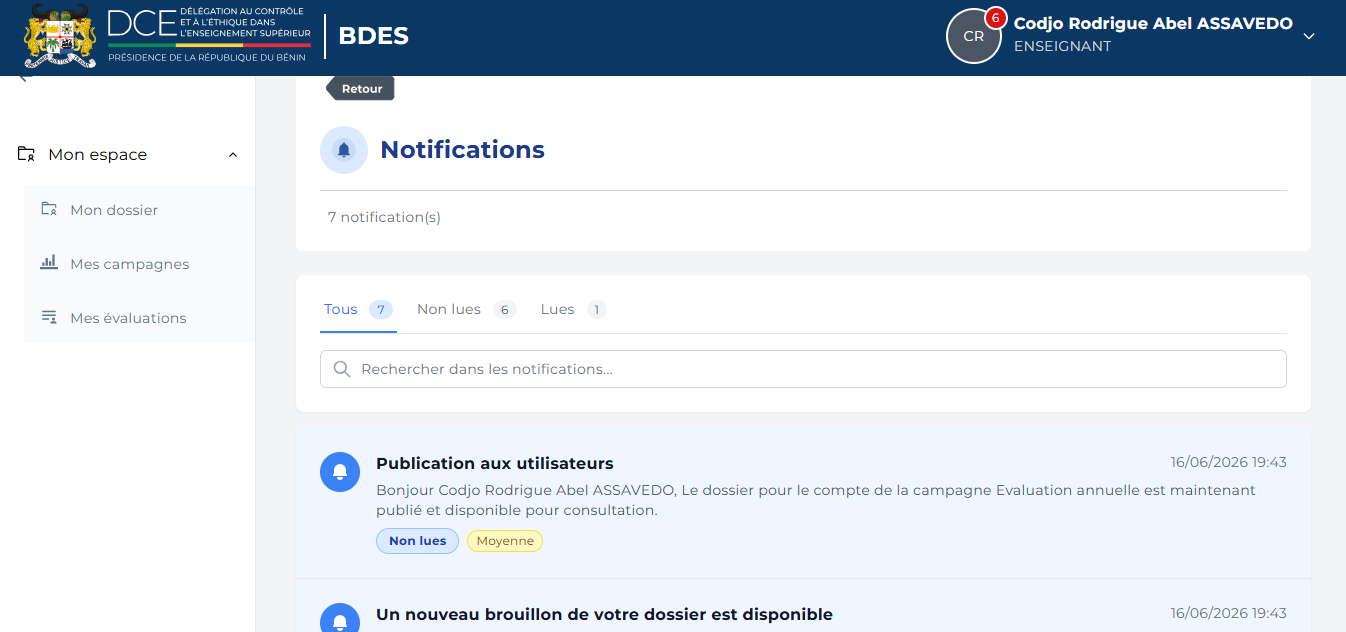Image resolution: width=1346 pixels, height=632 pixels.
Task: Select the Tous tab
Action: (x=358, y=310)
